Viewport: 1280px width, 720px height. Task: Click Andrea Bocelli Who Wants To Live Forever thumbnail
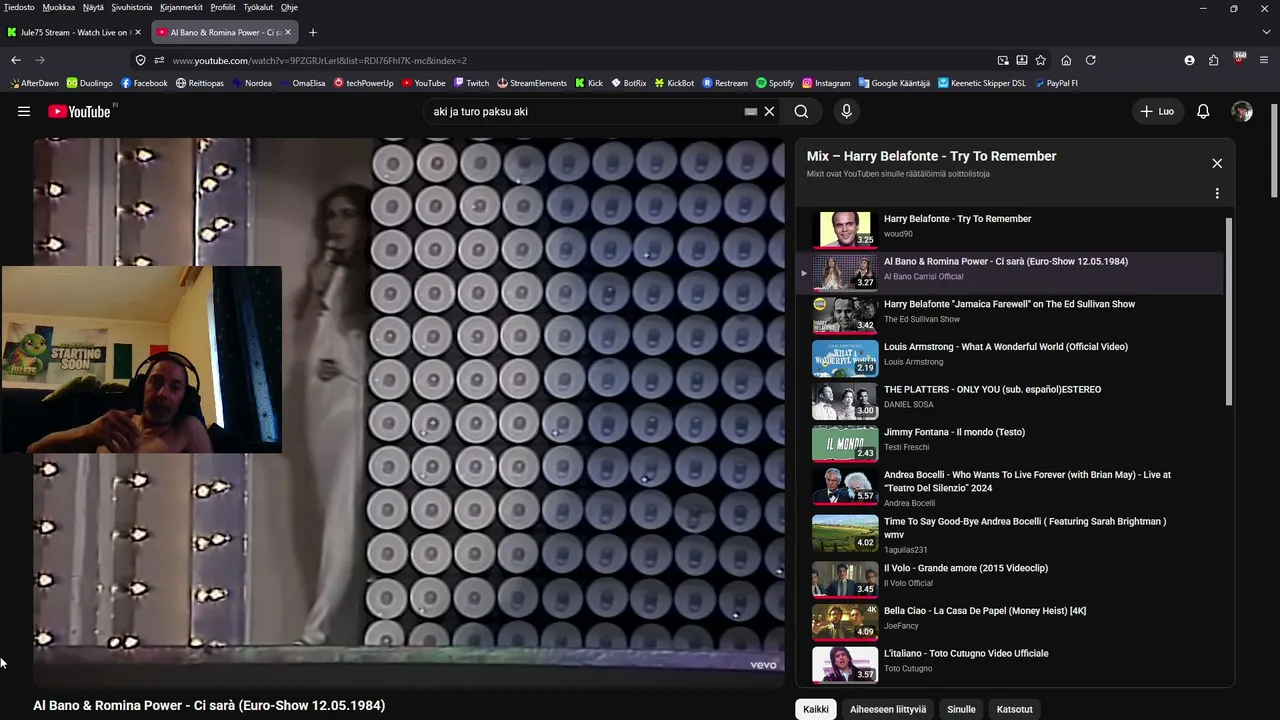[845, 485]
